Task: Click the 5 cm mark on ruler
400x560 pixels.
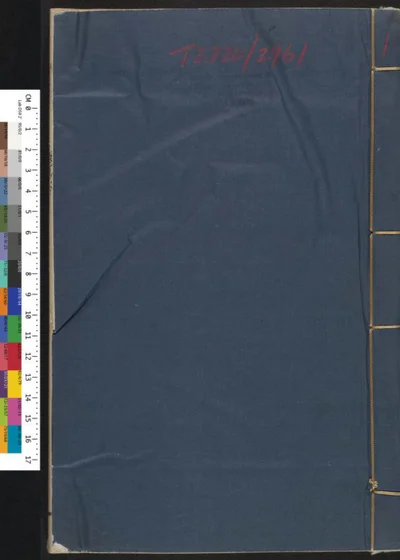Action: click(x=28, y=211)
